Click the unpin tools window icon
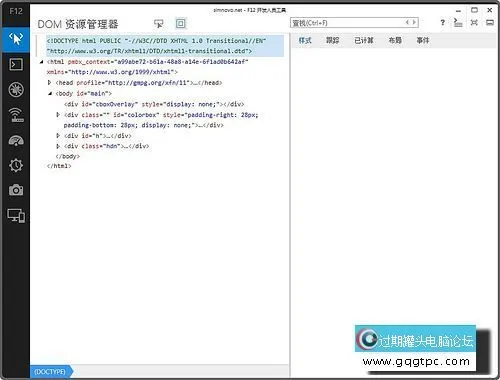Image resolution: width=500 pixels, height=380 pixels. [x=490, y=23]
